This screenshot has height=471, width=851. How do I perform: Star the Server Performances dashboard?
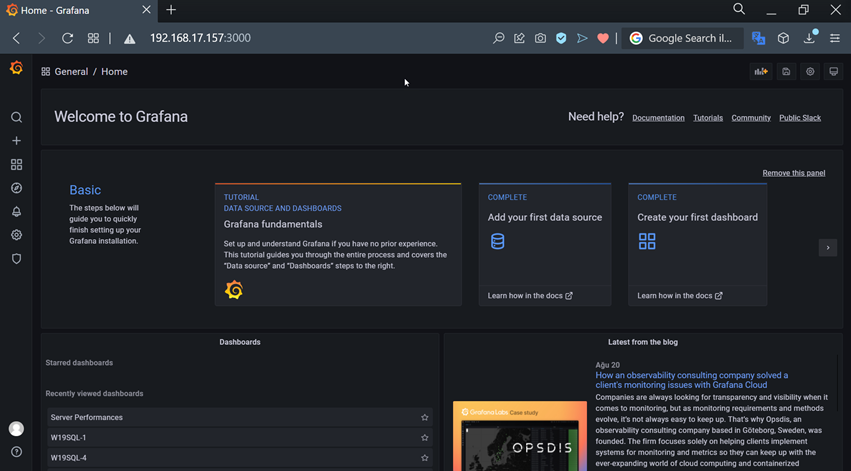[425, 418]
